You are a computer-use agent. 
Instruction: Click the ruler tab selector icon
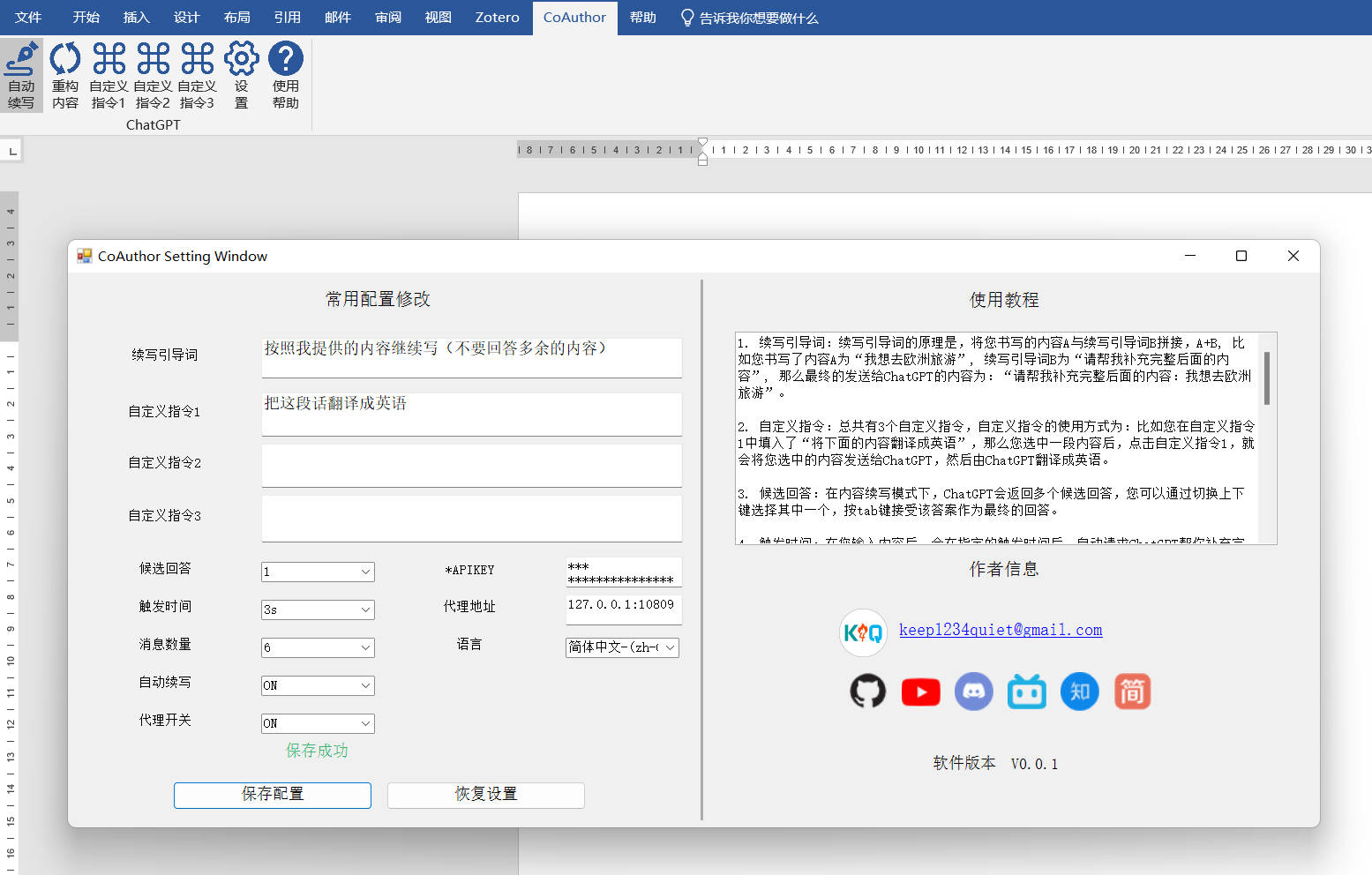(x=12, y=152)
